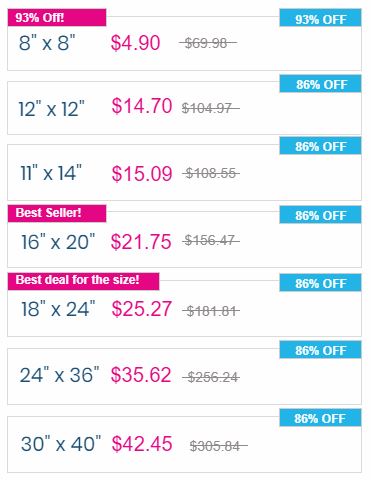371x480 pixels.
Task: Click the 86% OFF badge on 12" x 12"
Action: pyautogui.click(x=320, y=84)
